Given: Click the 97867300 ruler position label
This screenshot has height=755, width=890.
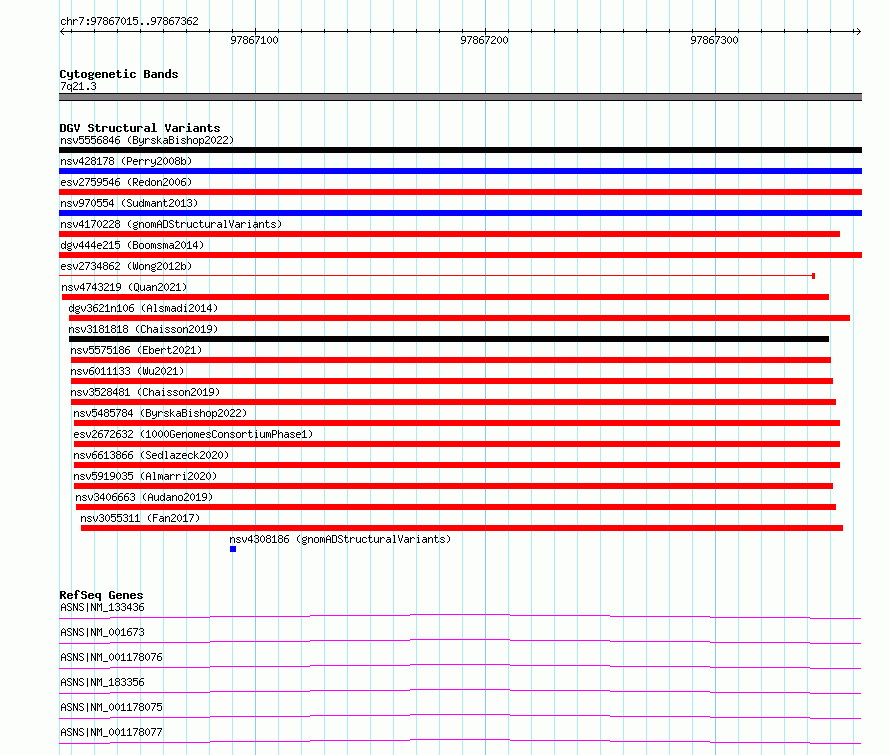Looking at the screenshot, I should 714,40.
